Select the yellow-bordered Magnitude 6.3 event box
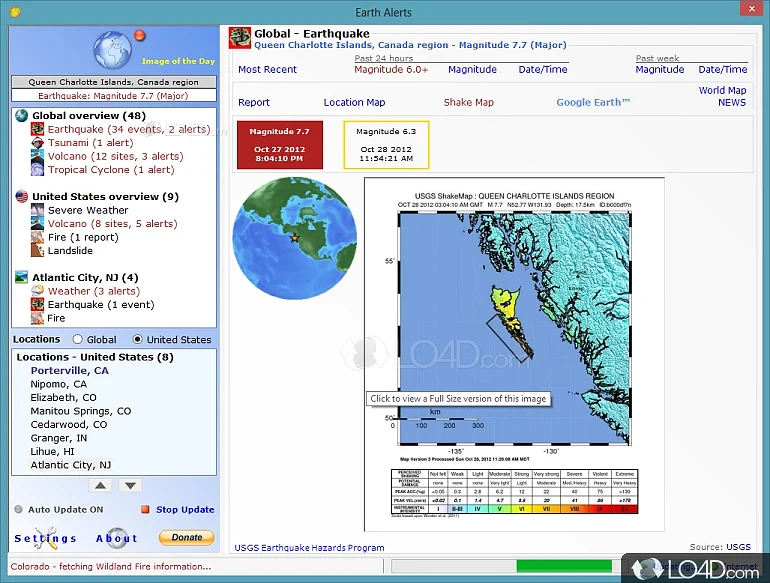This screenshot has height=583, width=770. (386, 145)
